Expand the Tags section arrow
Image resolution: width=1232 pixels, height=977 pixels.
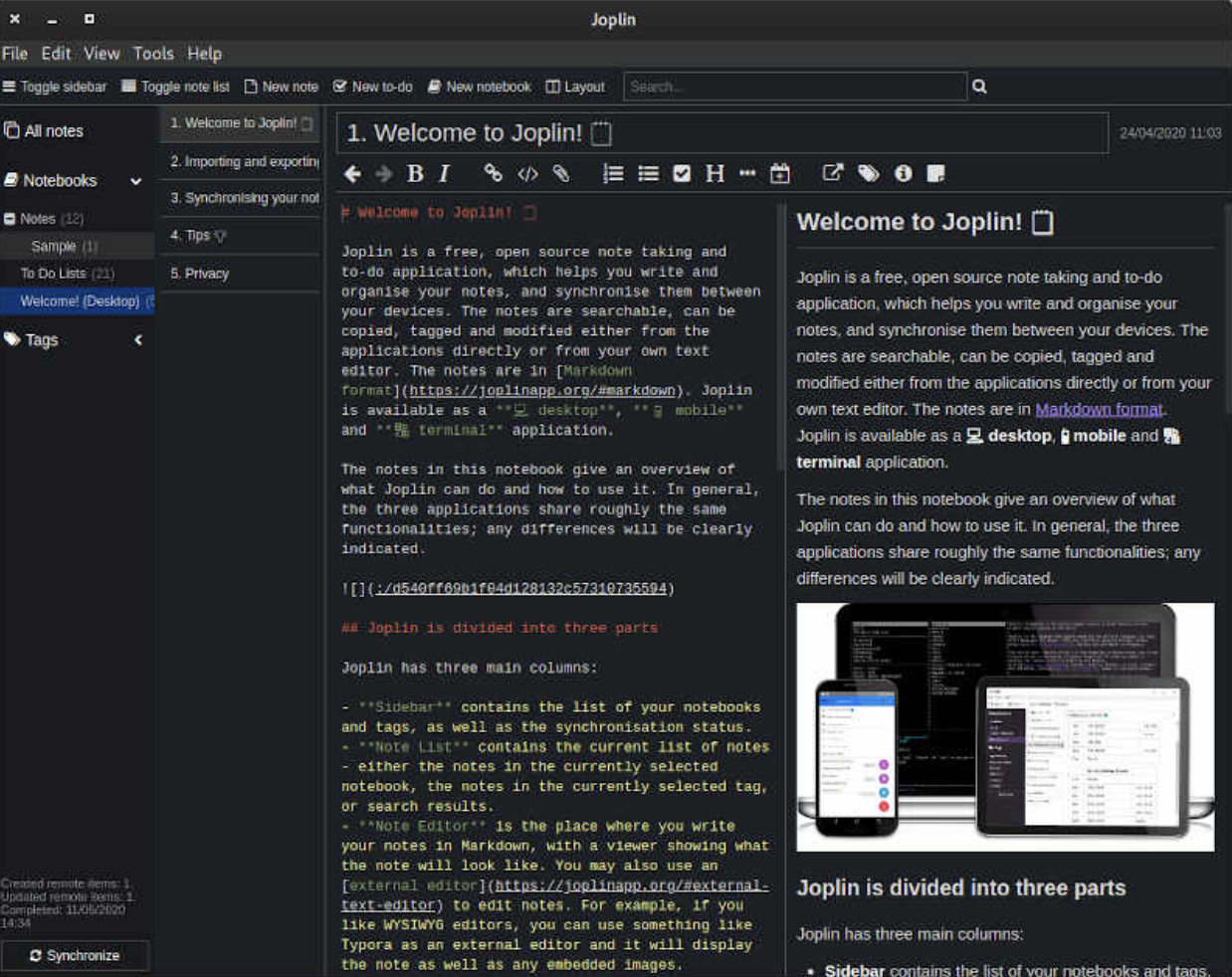coord(138,340)
